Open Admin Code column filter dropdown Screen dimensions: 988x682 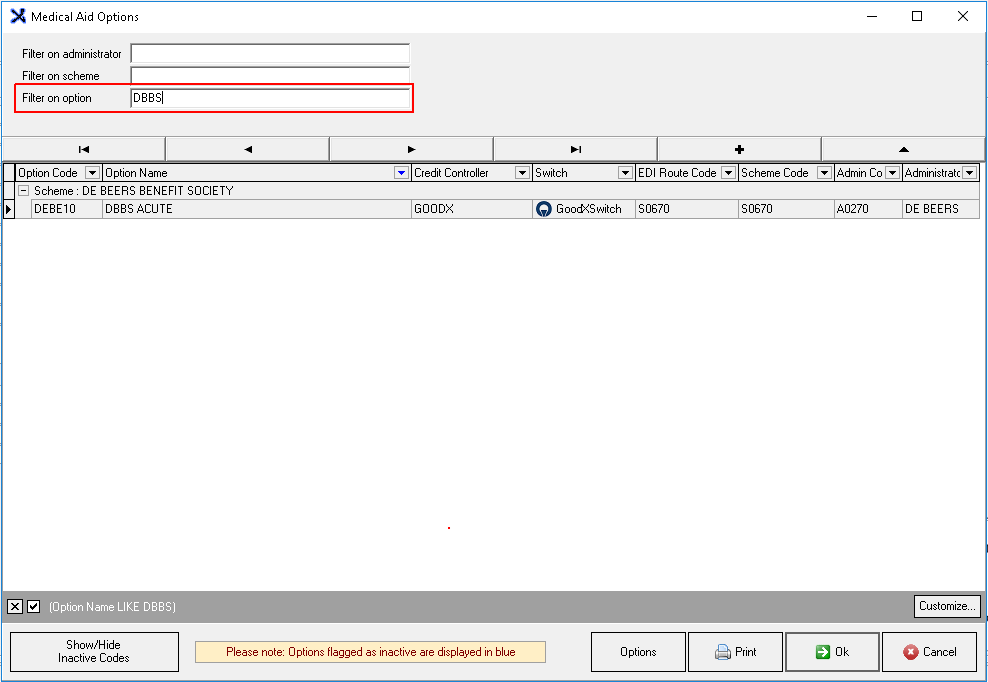[892, 173]
